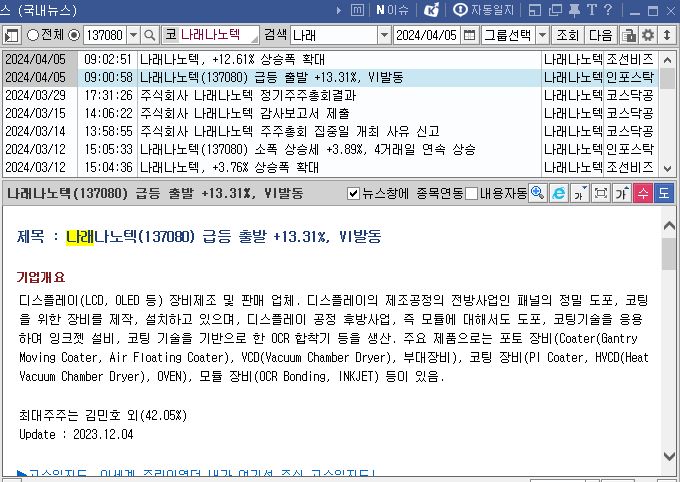Click the time cell 14:06:22
This screenshot has width=680, height=482.
(x=108, y=114)
